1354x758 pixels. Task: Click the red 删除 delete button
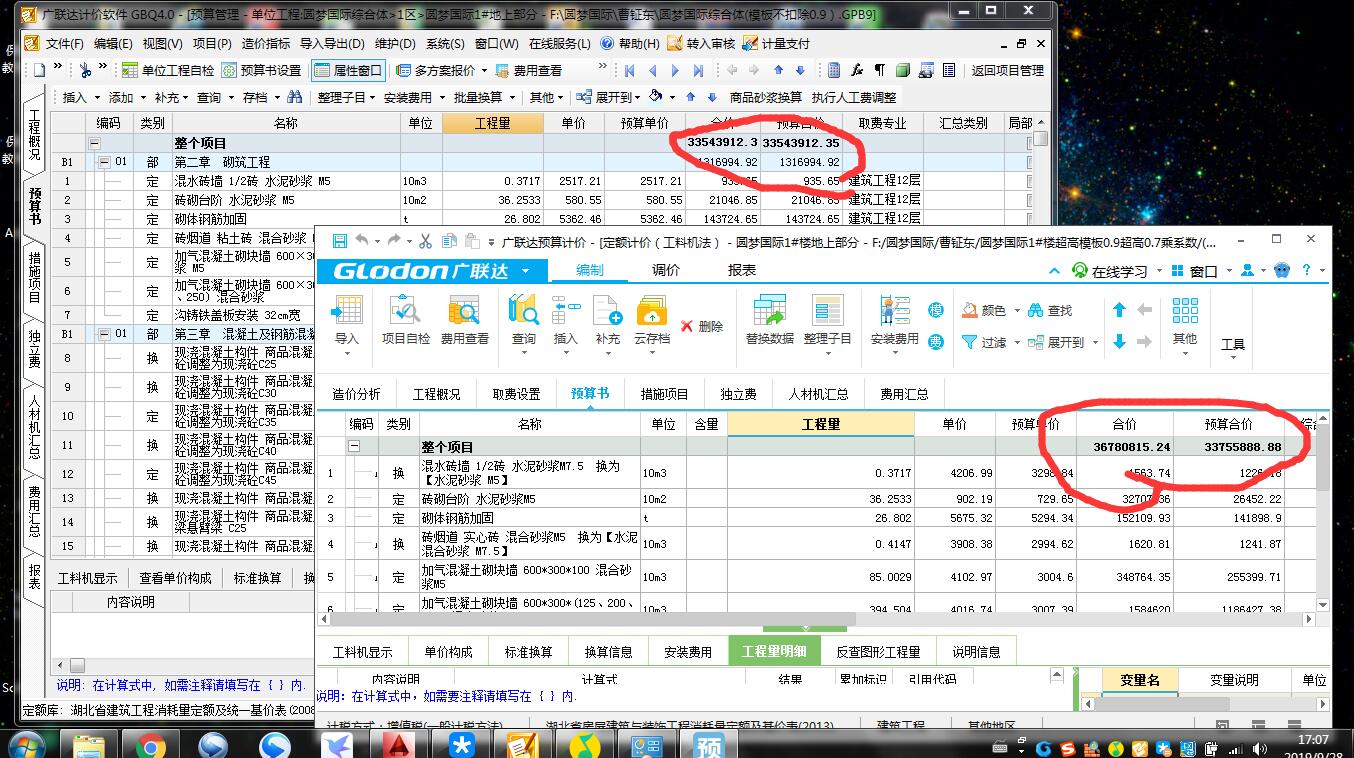pos(702,326)
